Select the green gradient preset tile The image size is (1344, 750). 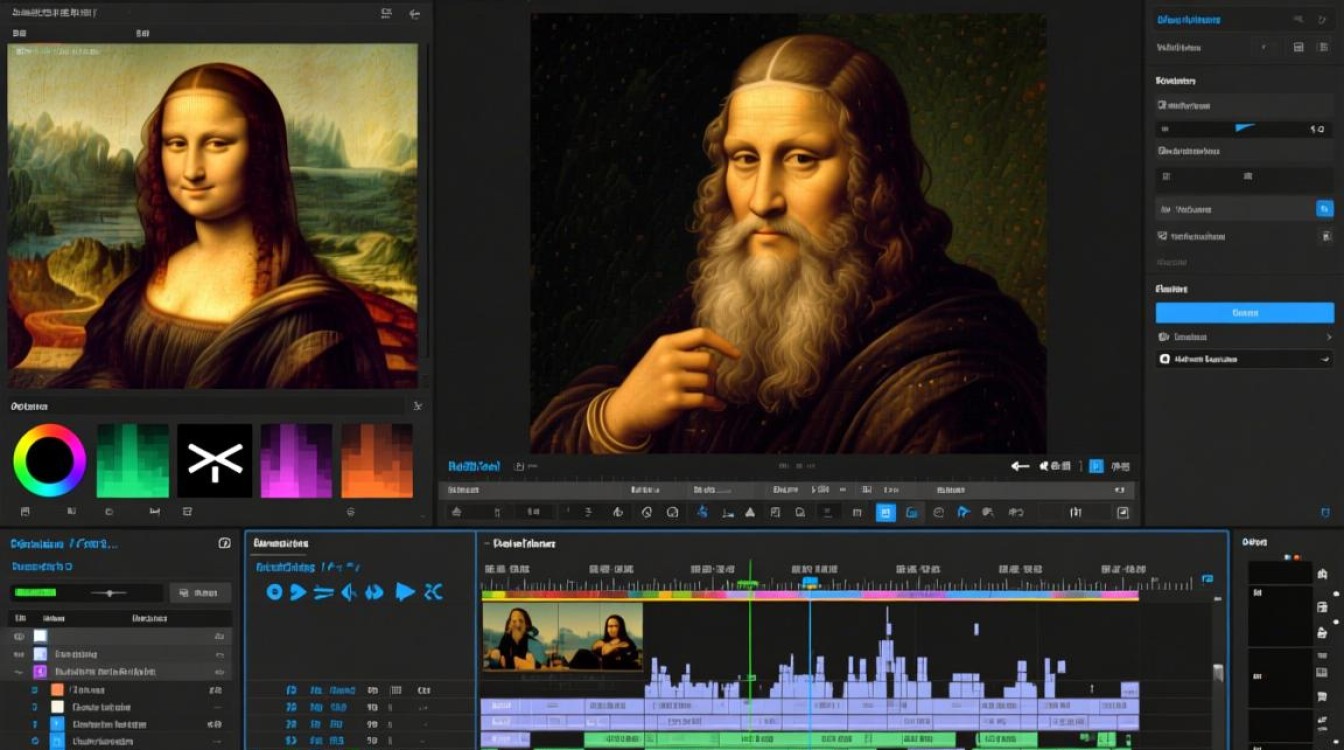(132, 460)
